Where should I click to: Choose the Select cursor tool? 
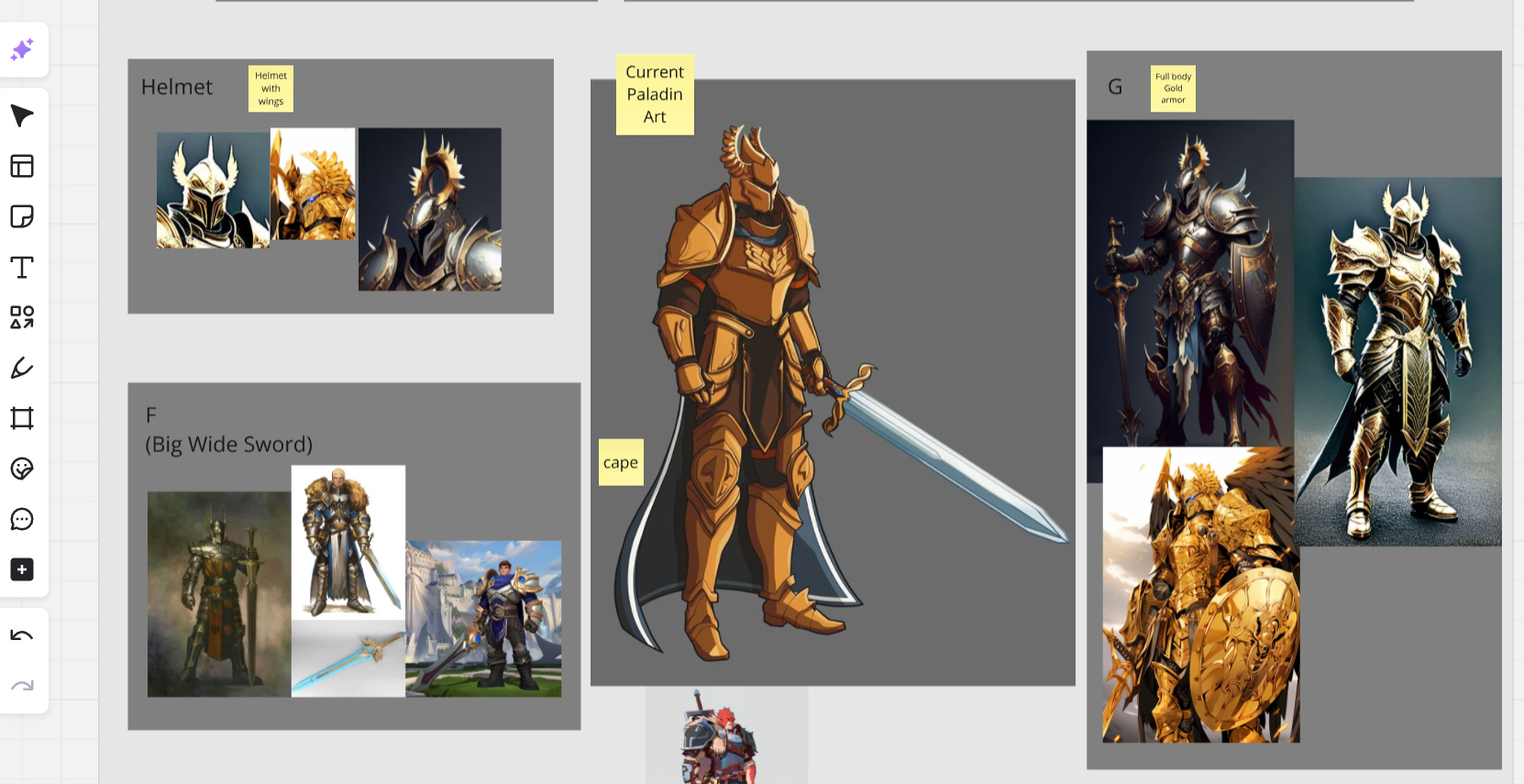tap(22, 116)
